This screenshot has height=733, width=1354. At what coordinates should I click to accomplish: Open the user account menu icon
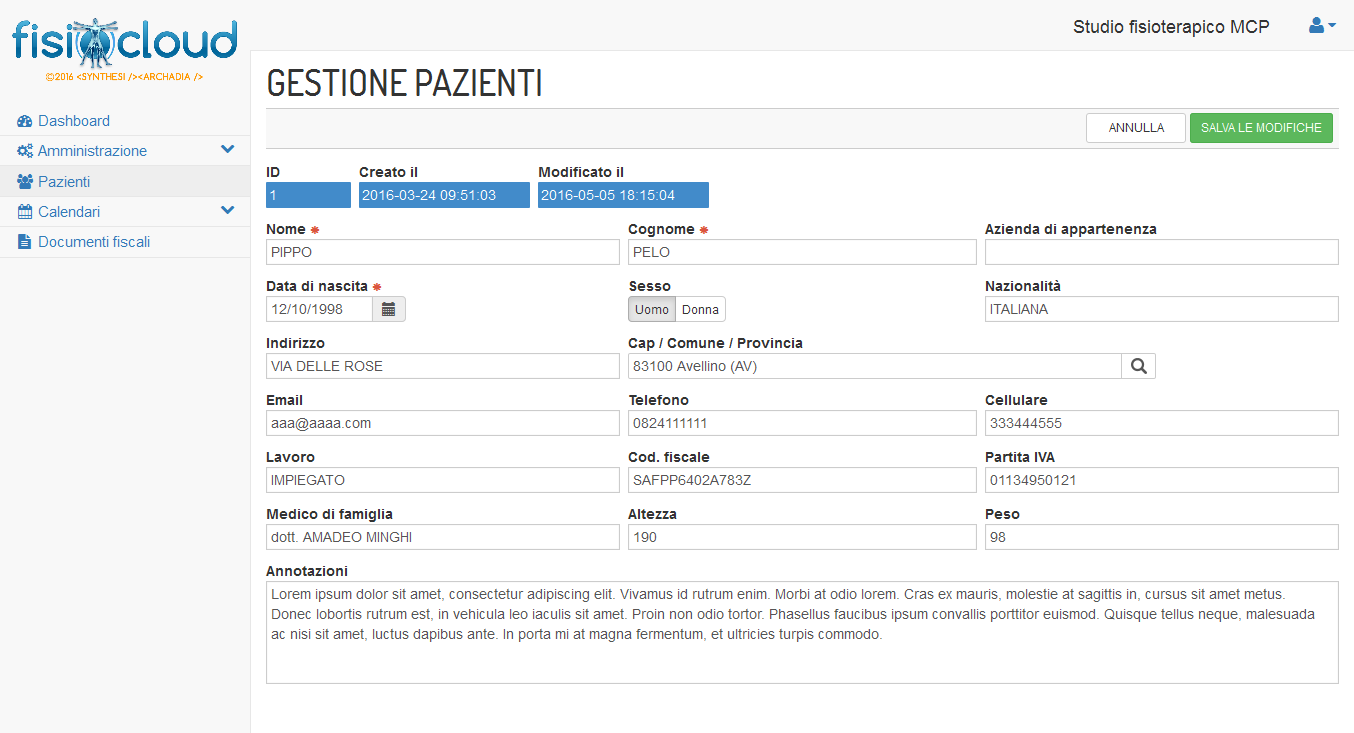(1322, 26)
